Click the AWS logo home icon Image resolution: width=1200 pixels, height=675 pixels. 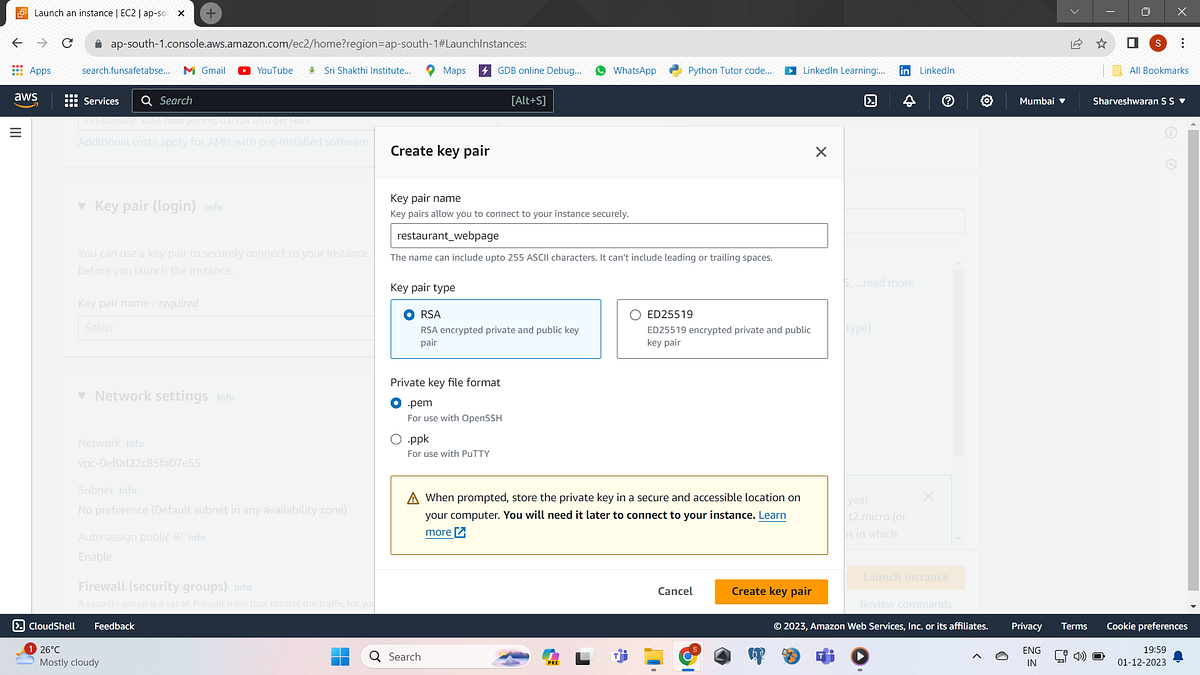[26, 100]
